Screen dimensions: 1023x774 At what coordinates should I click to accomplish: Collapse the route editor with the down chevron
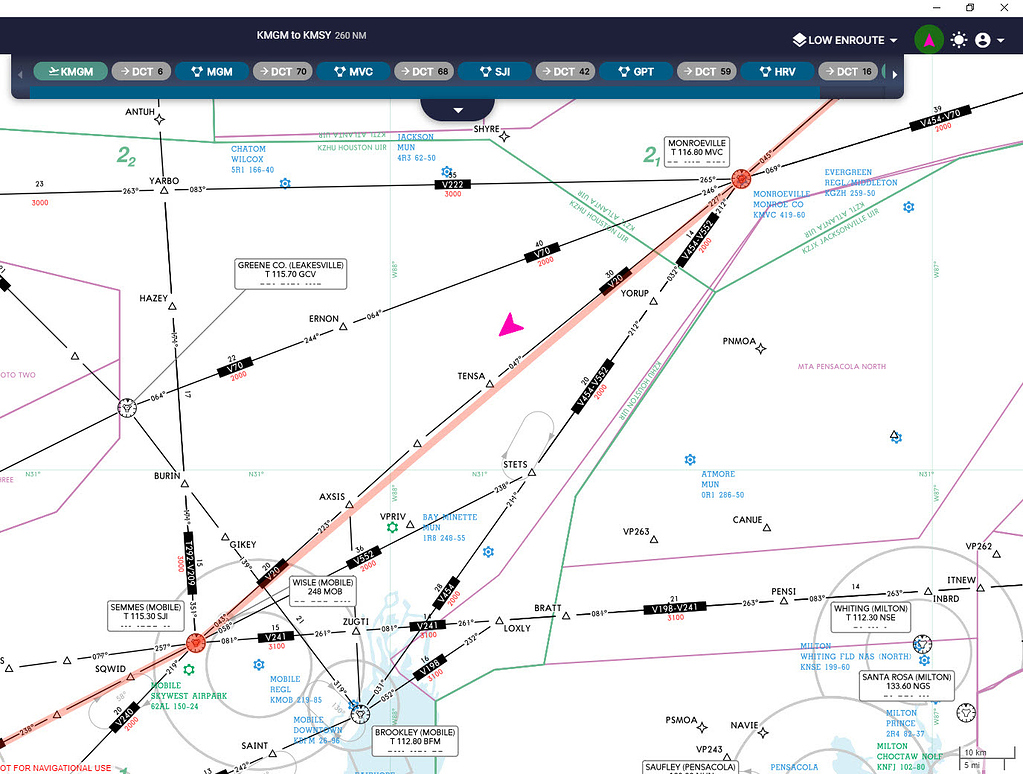pos(458,110)
